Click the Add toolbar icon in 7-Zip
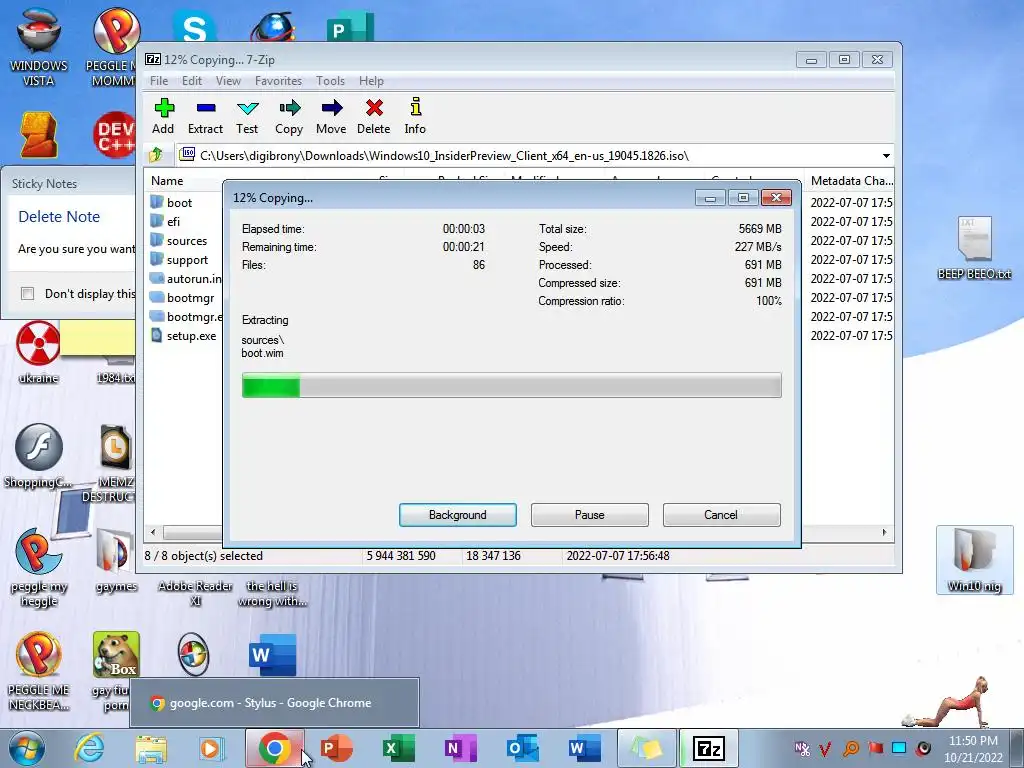This screenshot has height=768, width=1024. [x=163, y=116]
